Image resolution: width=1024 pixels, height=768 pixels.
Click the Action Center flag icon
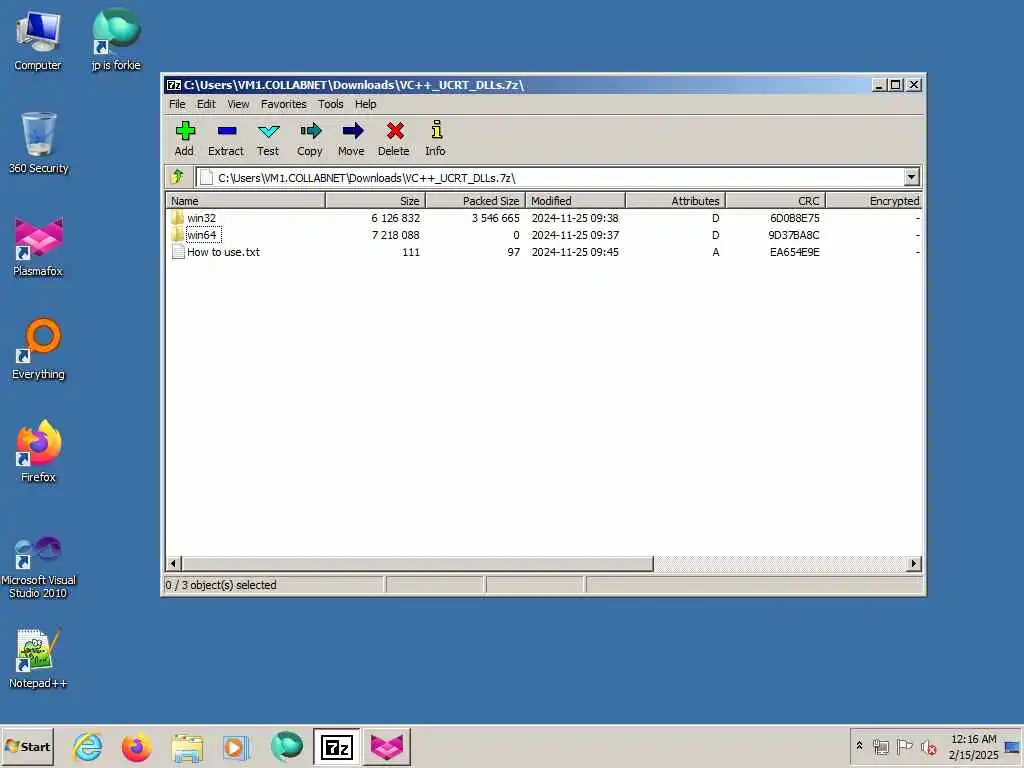tap(904, 746)
